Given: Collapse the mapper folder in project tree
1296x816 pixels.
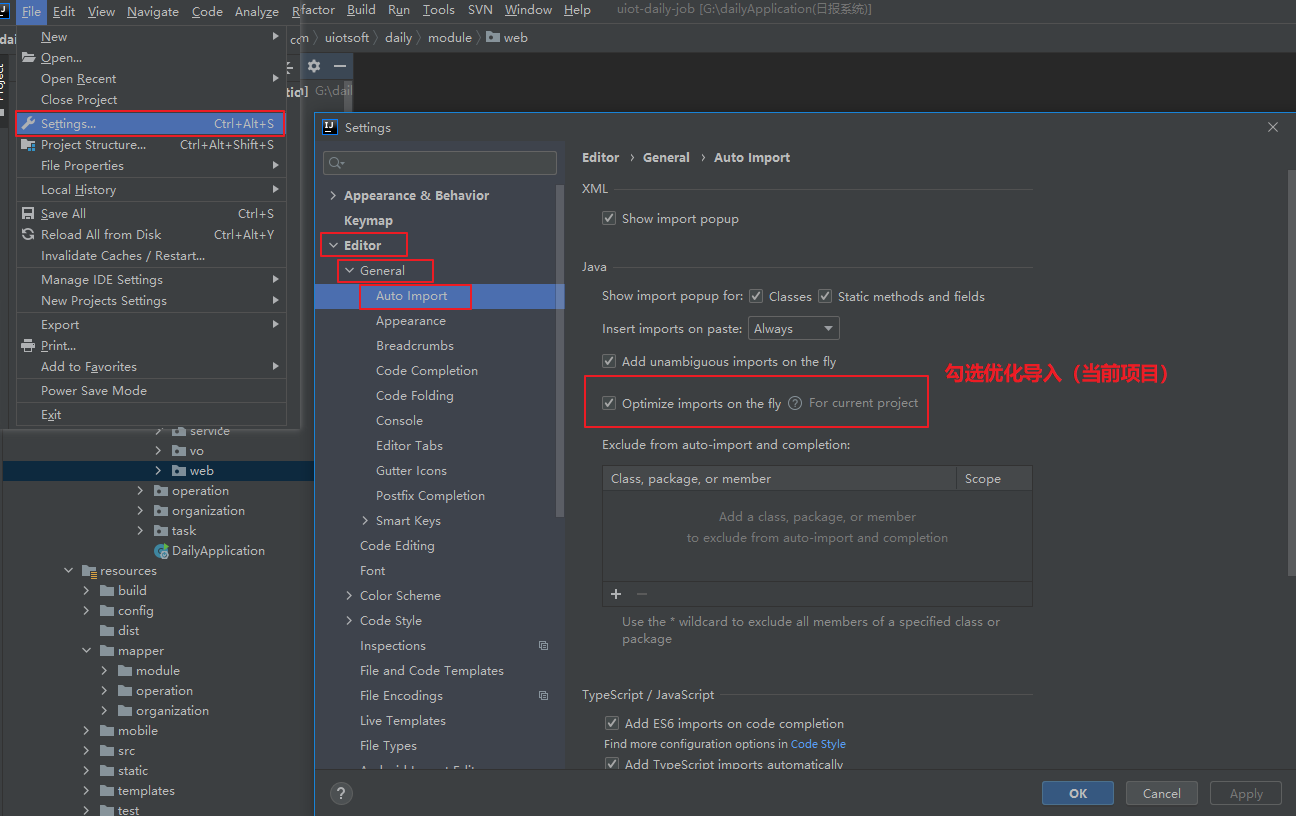Looking at the screenshot, I should (87, 650).
